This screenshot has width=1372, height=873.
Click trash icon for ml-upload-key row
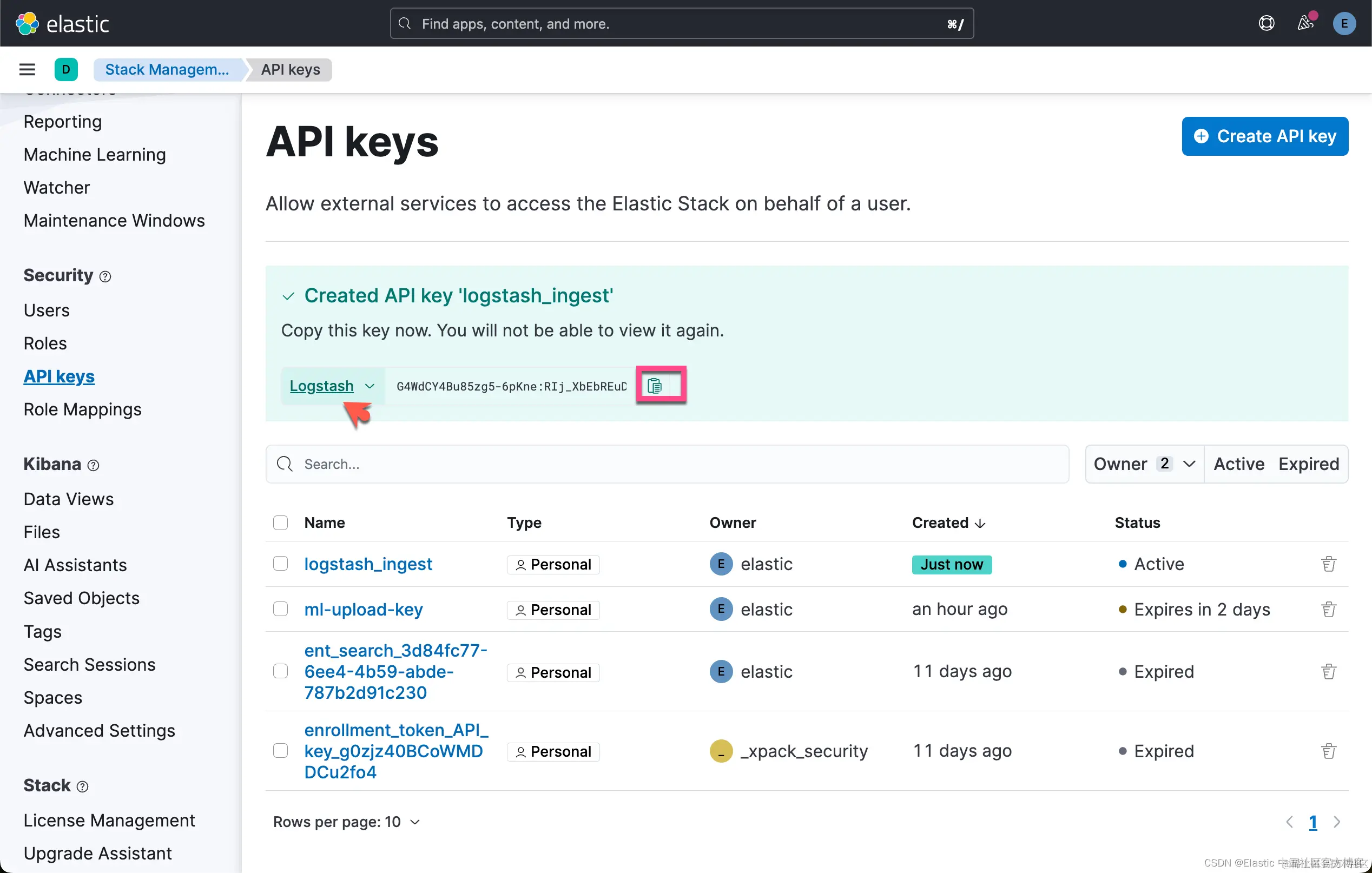point(1328,610)
